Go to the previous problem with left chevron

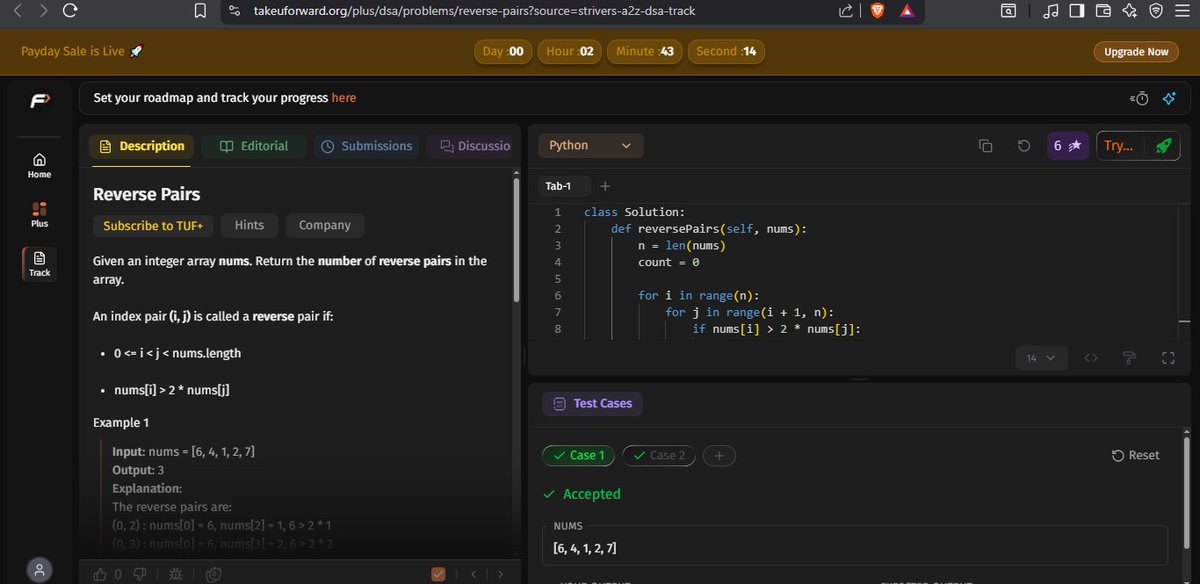[x=473, y=574]
